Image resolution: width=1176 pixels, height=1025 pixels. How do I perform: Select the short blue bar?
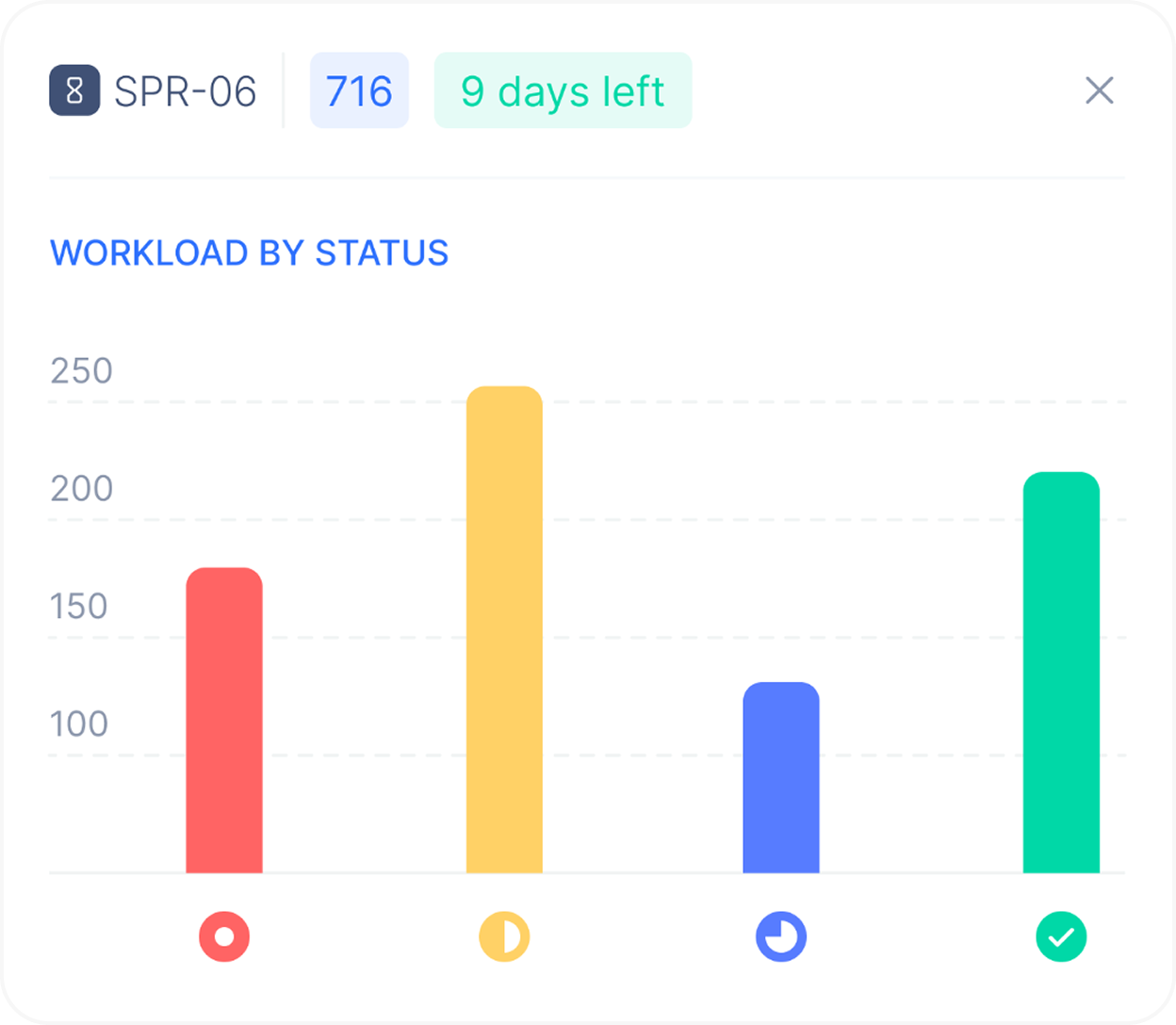[781, 777]
